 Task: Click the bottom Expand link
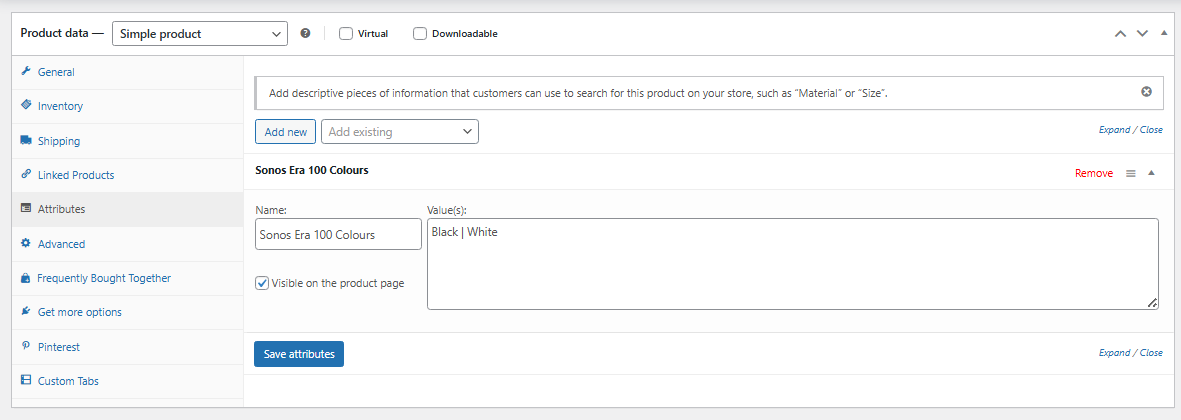pos(1114,352)
